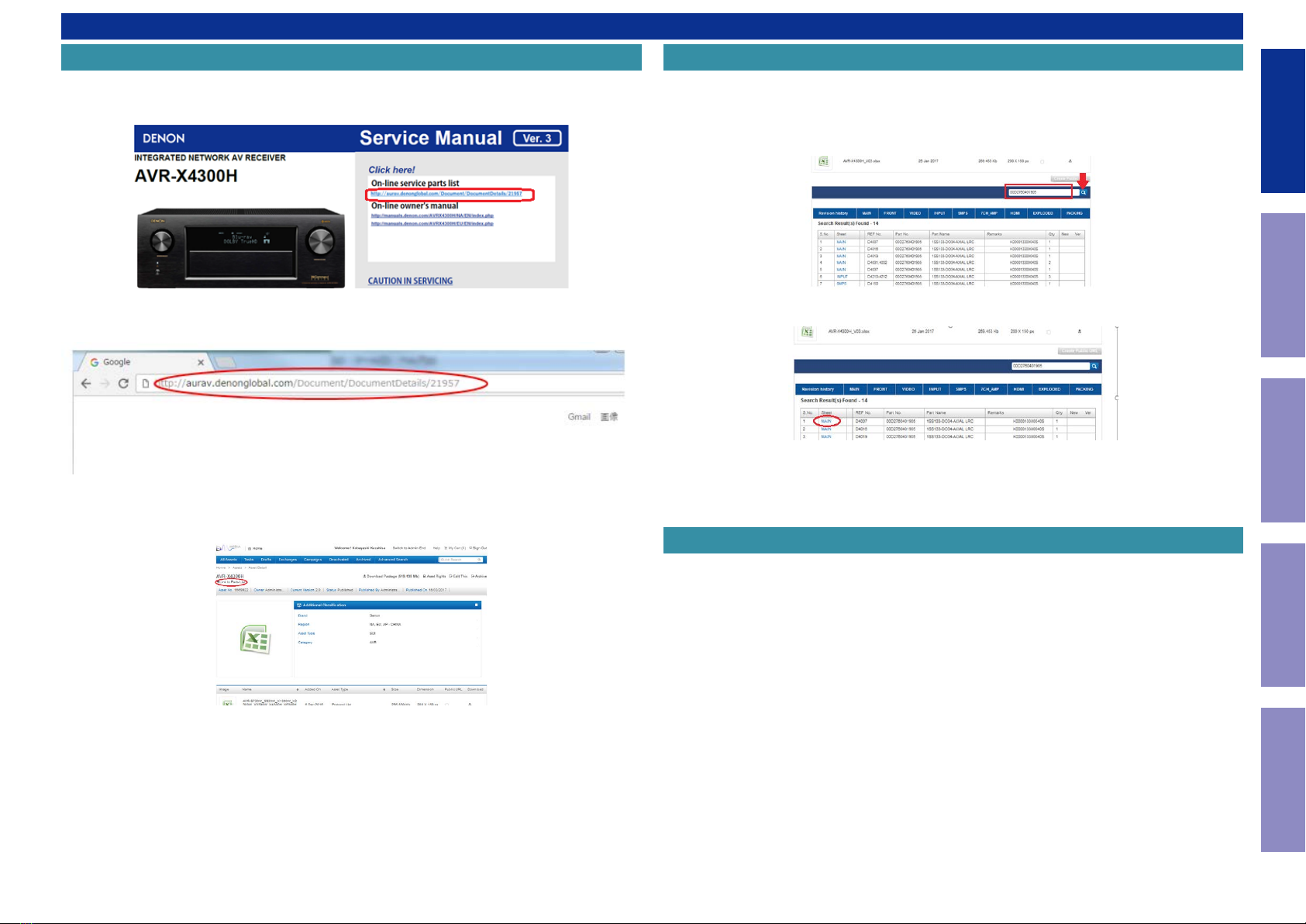
Task: Click the large Excel file thumbnail
Action: tap(255, 640)
